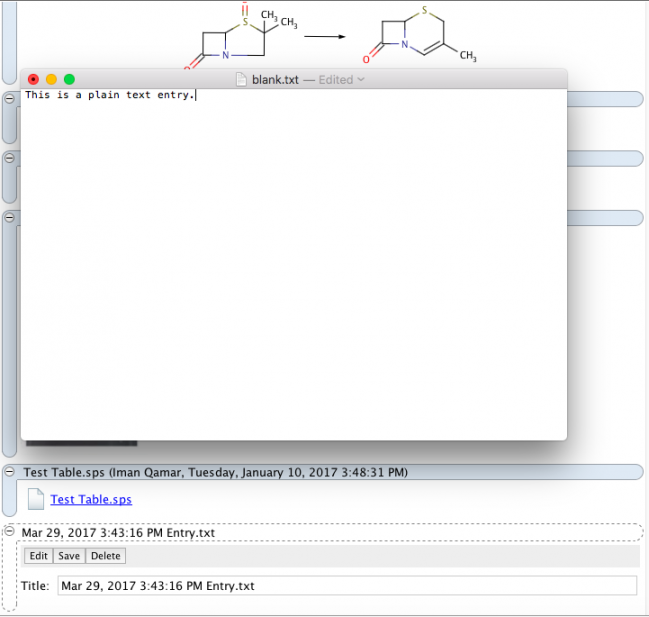Click the Edit button
Image resolution: width=649 pixels, height=617 pixels.
pyautogui.click(x=38, y=556)
